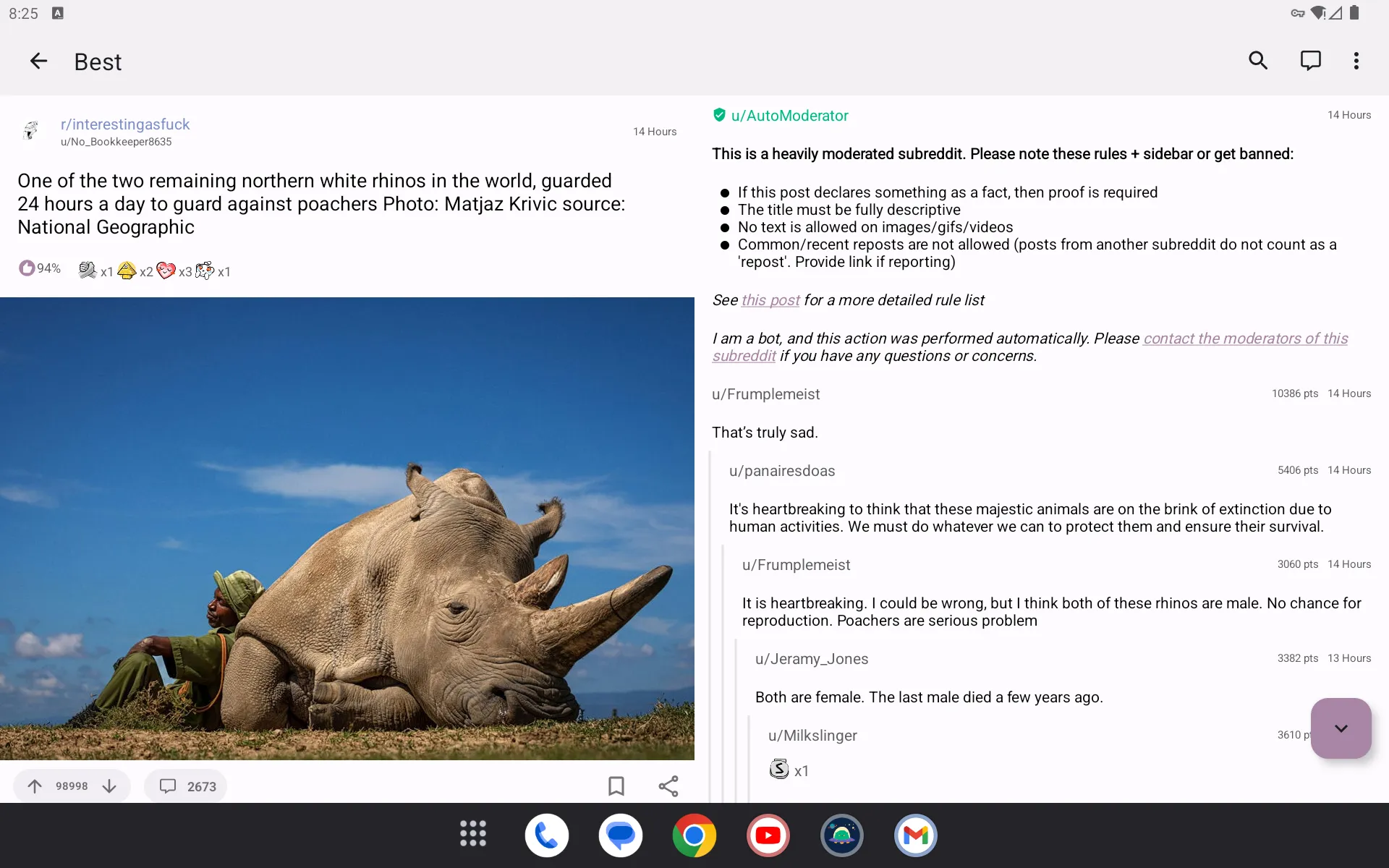The width and height of the screenshot is (1389, 868).
Task: Open the 'this post' rule list link
Action: [x=770, y=299]
